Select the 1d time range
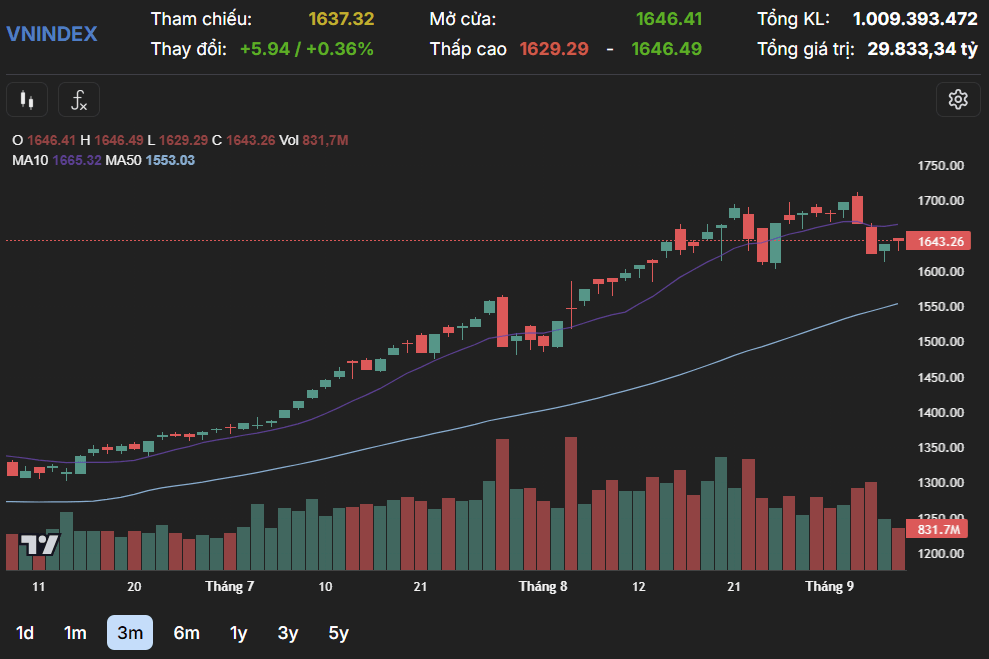 25,633
